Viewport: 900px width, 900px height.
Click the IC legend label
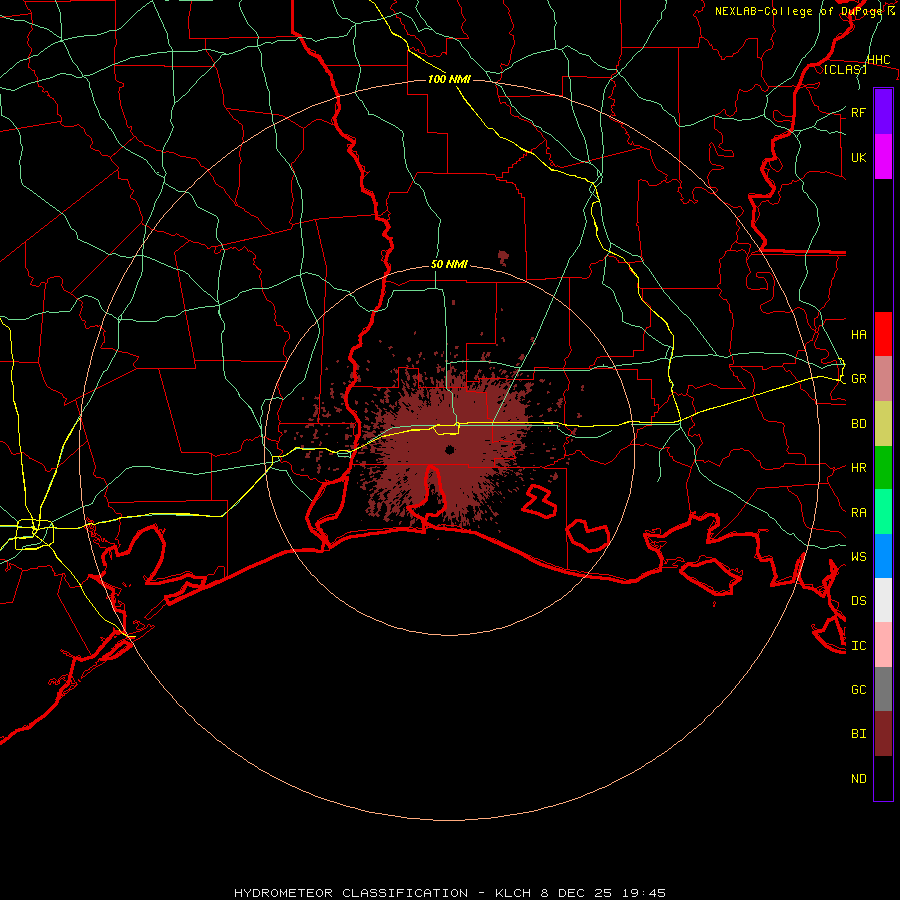(x=858, y=646)
